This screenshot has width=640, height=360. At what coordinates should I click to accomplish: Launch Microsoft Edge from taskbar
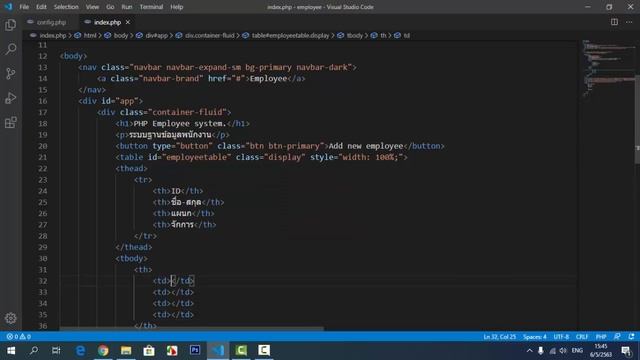[80, 351]
